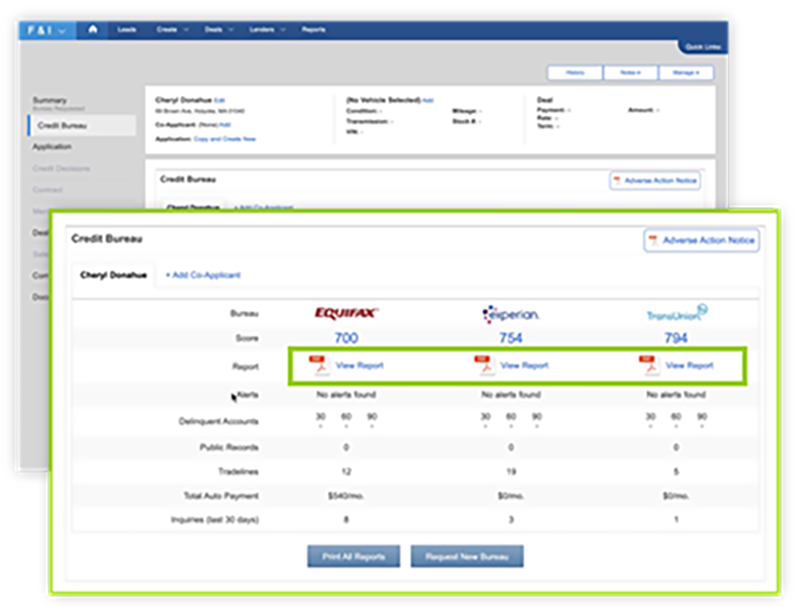The width and height of the screenshot is (800, 615).
Task: Open the TransUnion PDF report icon
Action: point(649,365)
